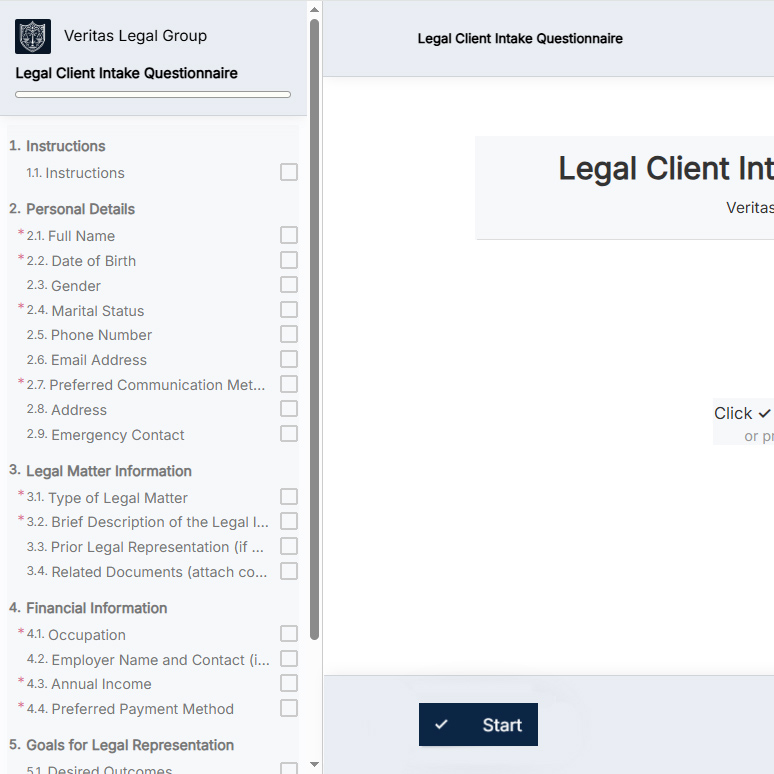The image size is (774, 774).
Task: Tick the 2.5 Phone Number checkbox
Action: pyautogui.click(x=289, y=334)
